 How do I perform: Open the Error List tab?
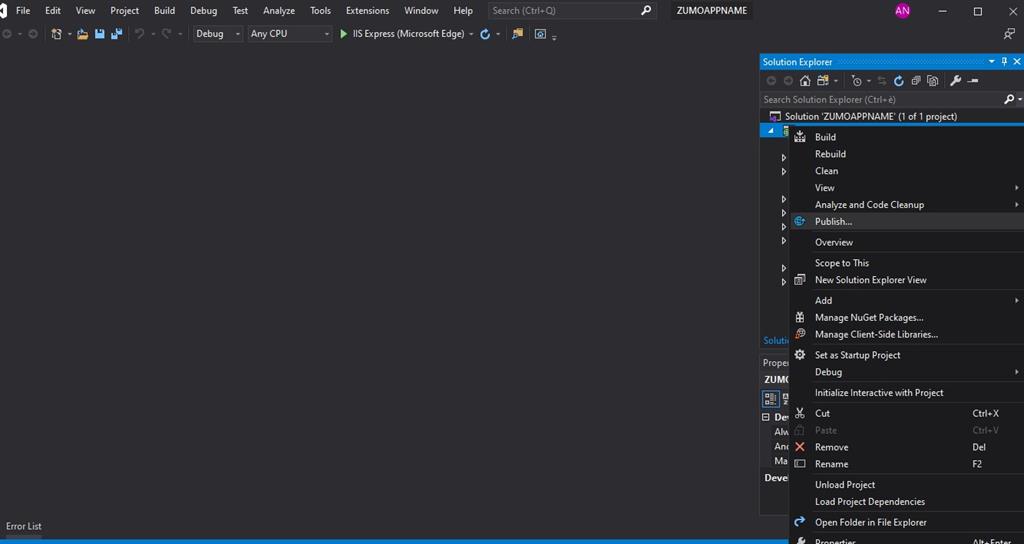pos(24,526)
